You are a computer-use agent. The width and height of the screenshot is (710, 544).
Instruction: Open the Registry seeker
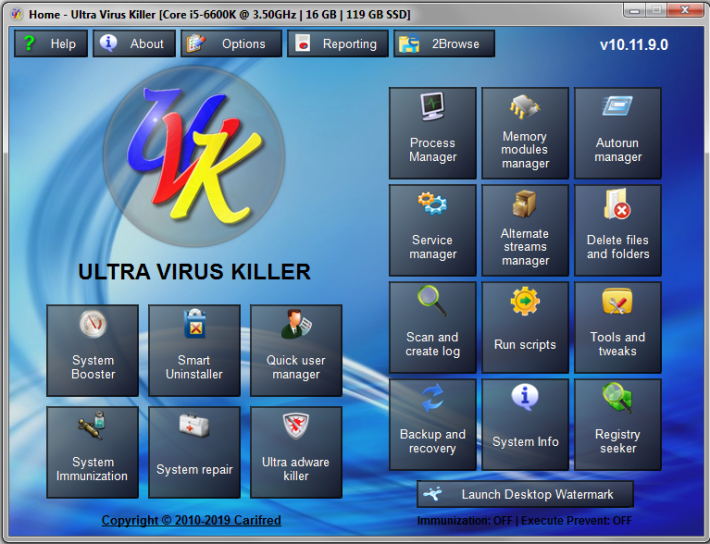click(x=618, y=424)
